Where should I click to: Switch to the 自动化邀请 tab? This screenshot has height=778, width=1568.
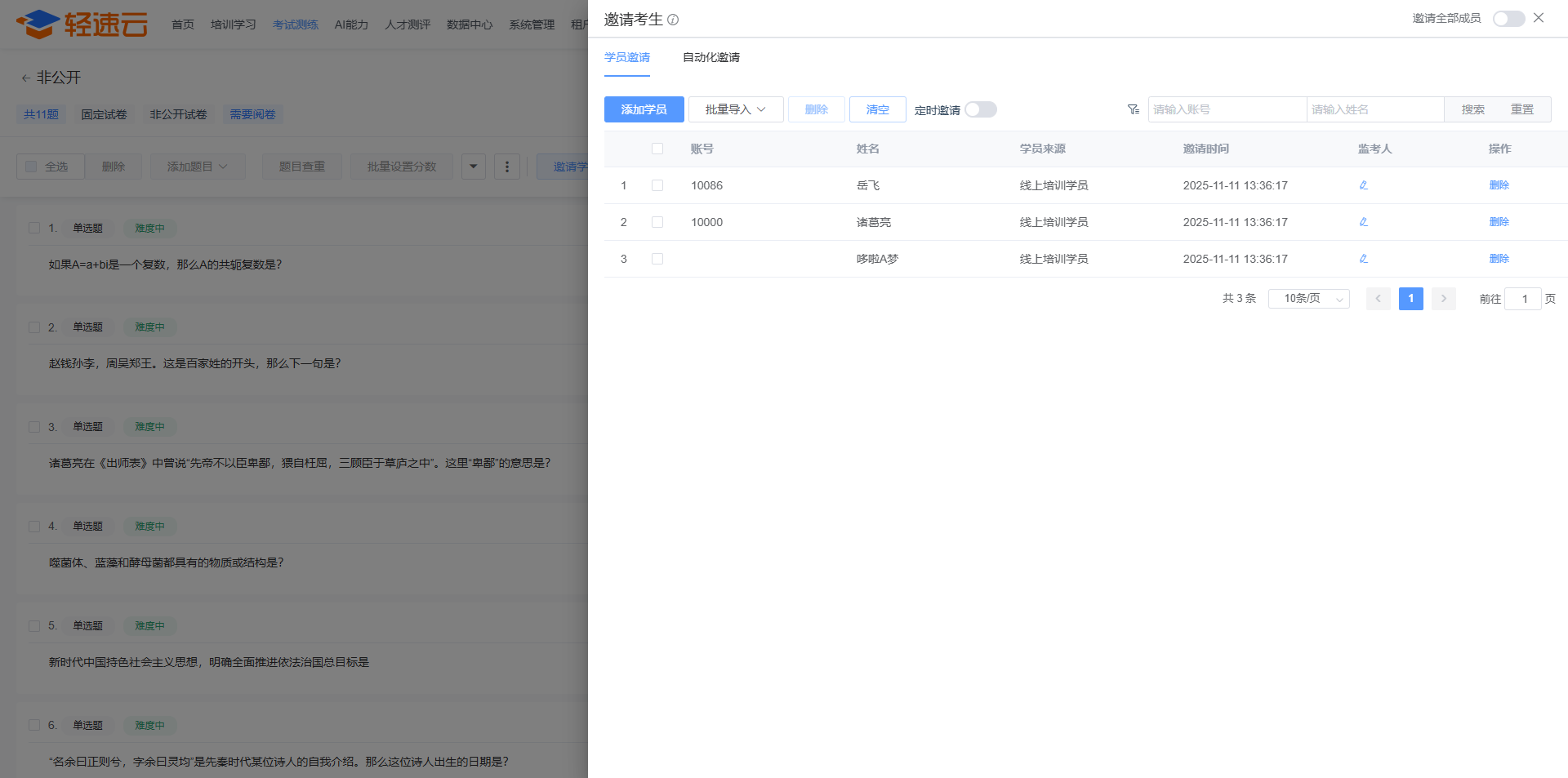coord(710,57)
